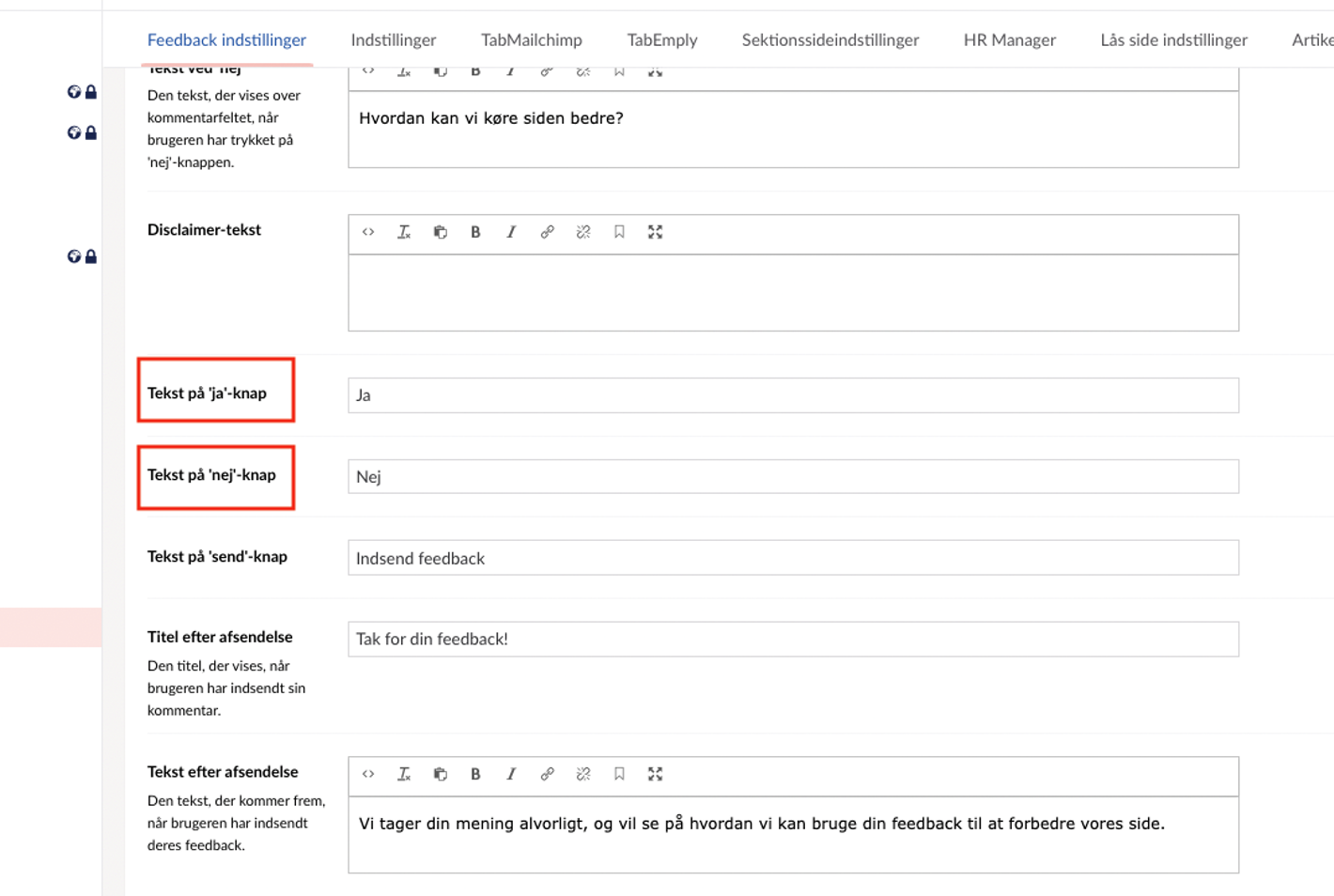Focus the 'Ja' button text field
1334x896 pixels.
click(793, 395)
